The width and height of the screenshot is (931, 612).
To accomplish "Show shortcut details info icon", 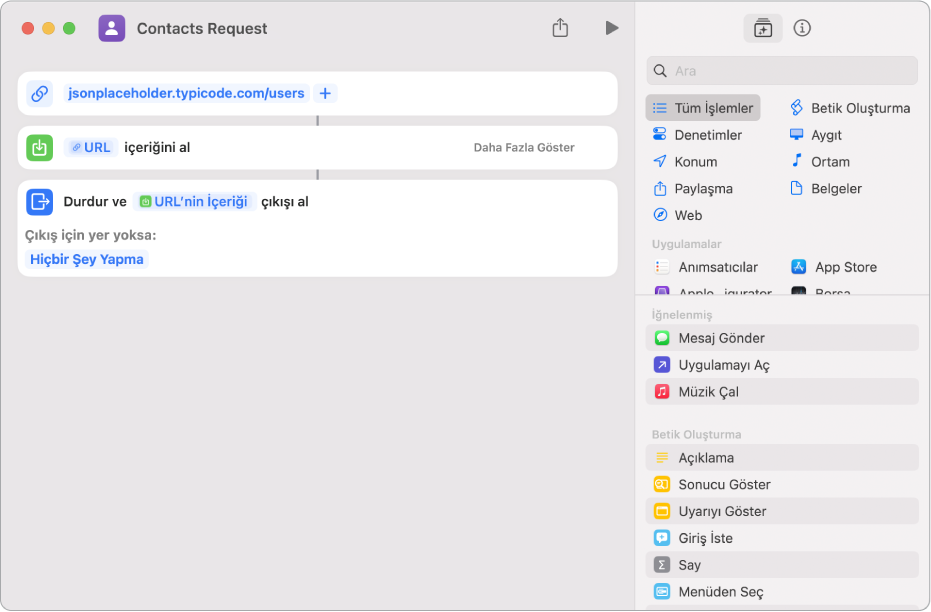I will click(x=802, y=28).
